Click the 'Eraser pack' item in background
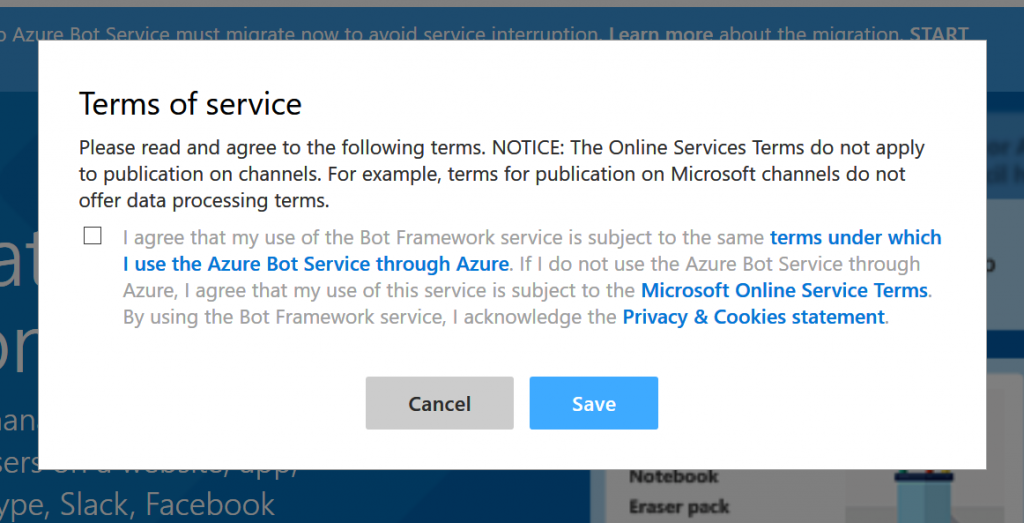 679,507
